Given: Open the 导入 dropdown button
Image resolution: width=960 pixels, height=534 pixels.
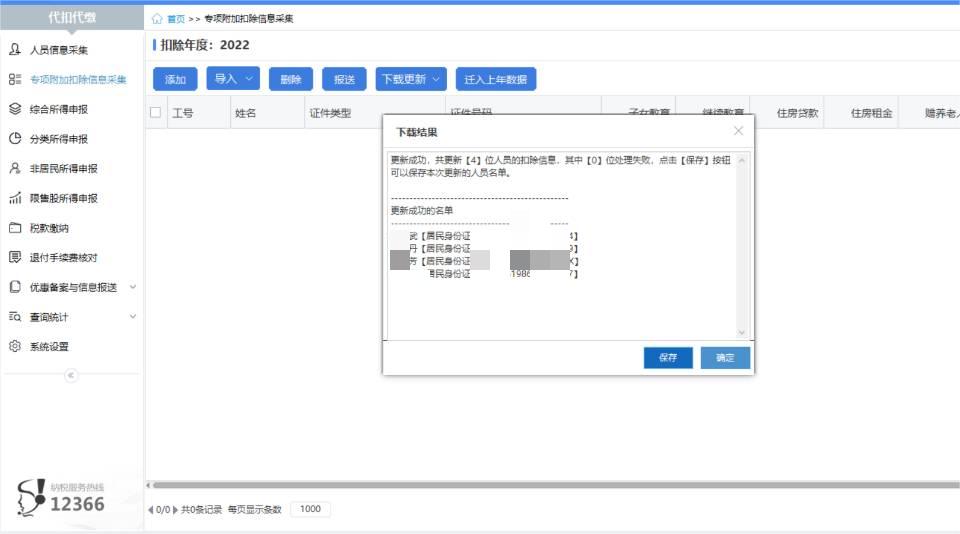Looking at the screenshot, I should 233,78.
